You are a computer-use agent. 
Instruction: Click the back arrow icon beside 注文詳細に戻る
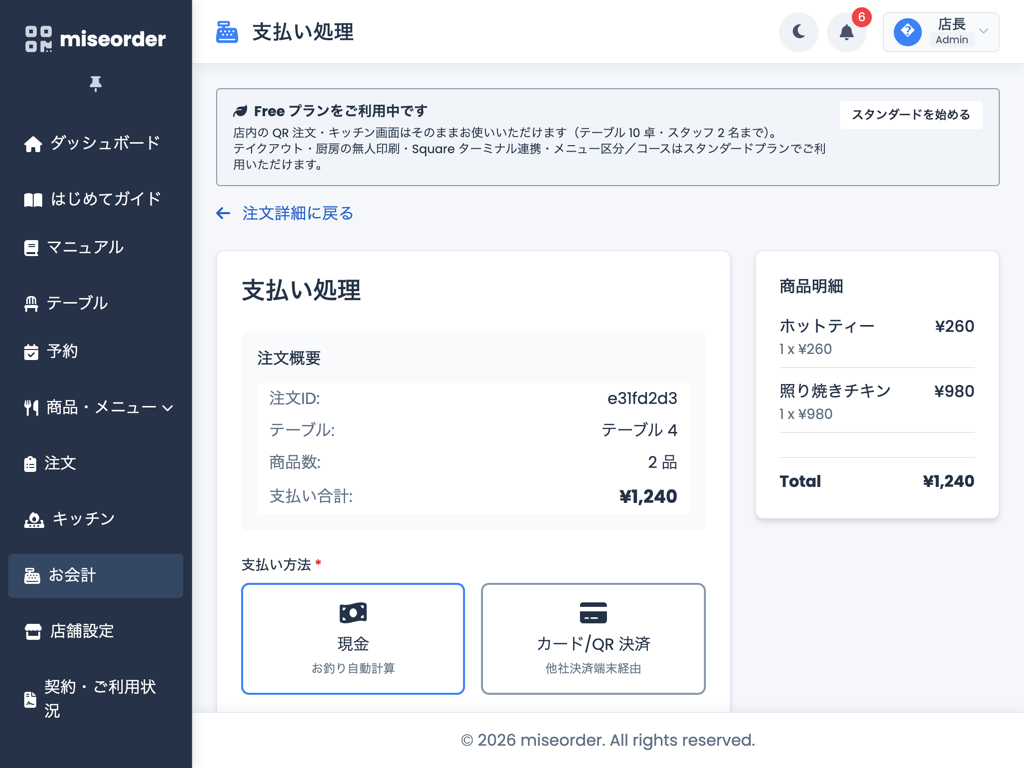point(223,214)
